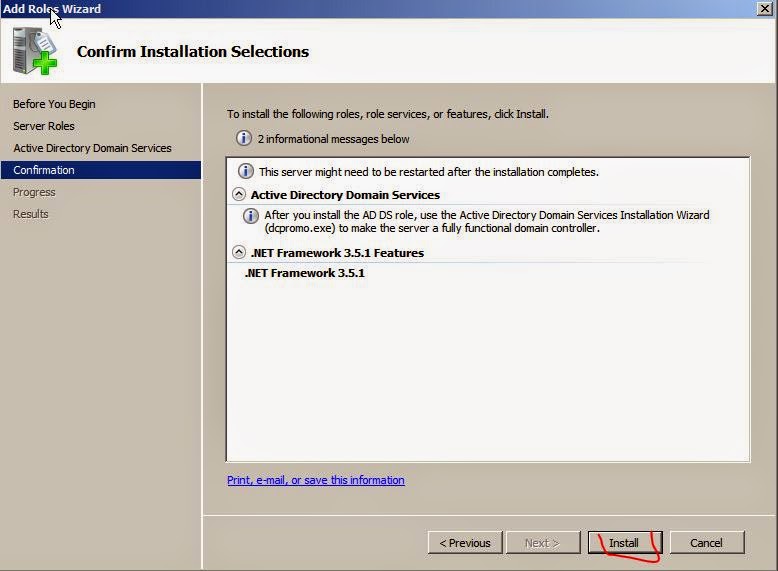Select the Confirmation step
Image resolution: width=778 pixels, height=571 pixels.
tap(101, 170)
